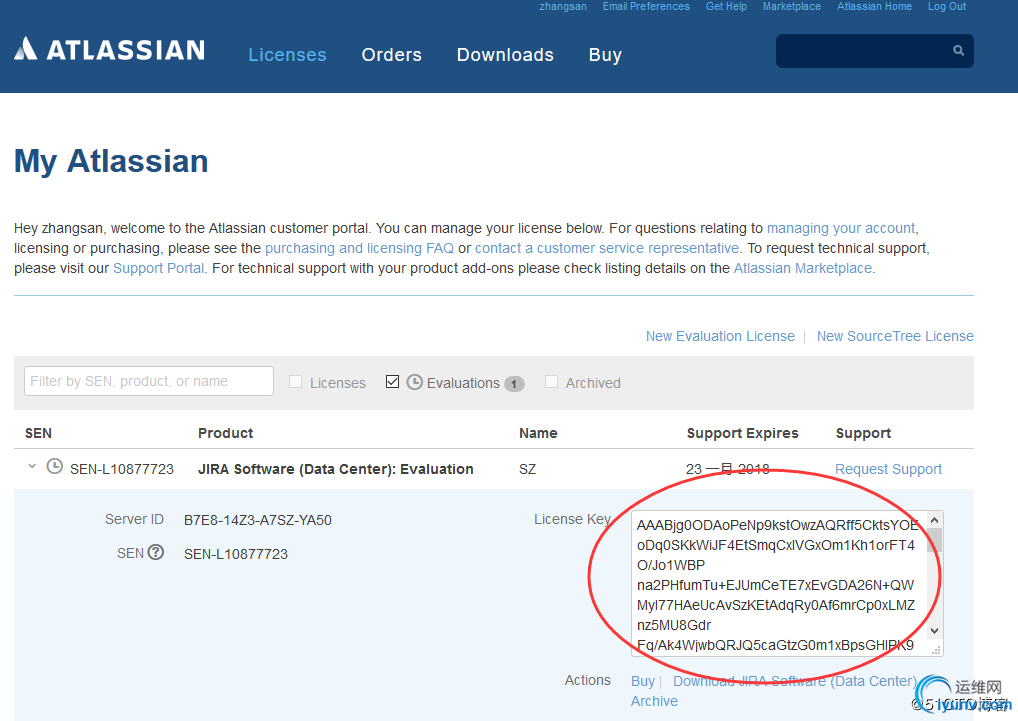Click the License Key scrollbar thumb
This screenshot has width=1018, height=721.
click(x=934, y=540)
